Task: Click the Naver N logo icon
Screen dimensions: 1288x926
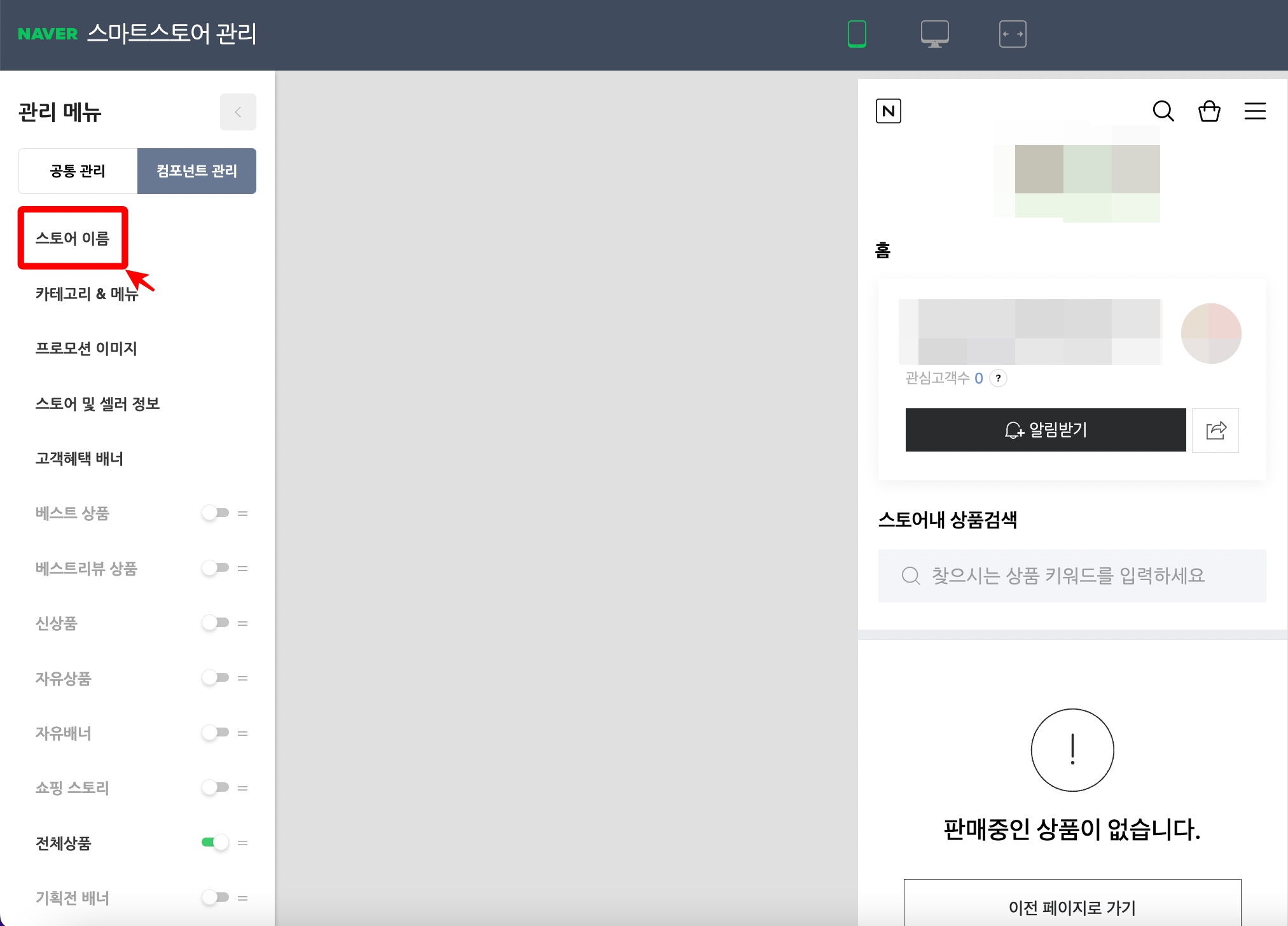Action: click(888, 111)
